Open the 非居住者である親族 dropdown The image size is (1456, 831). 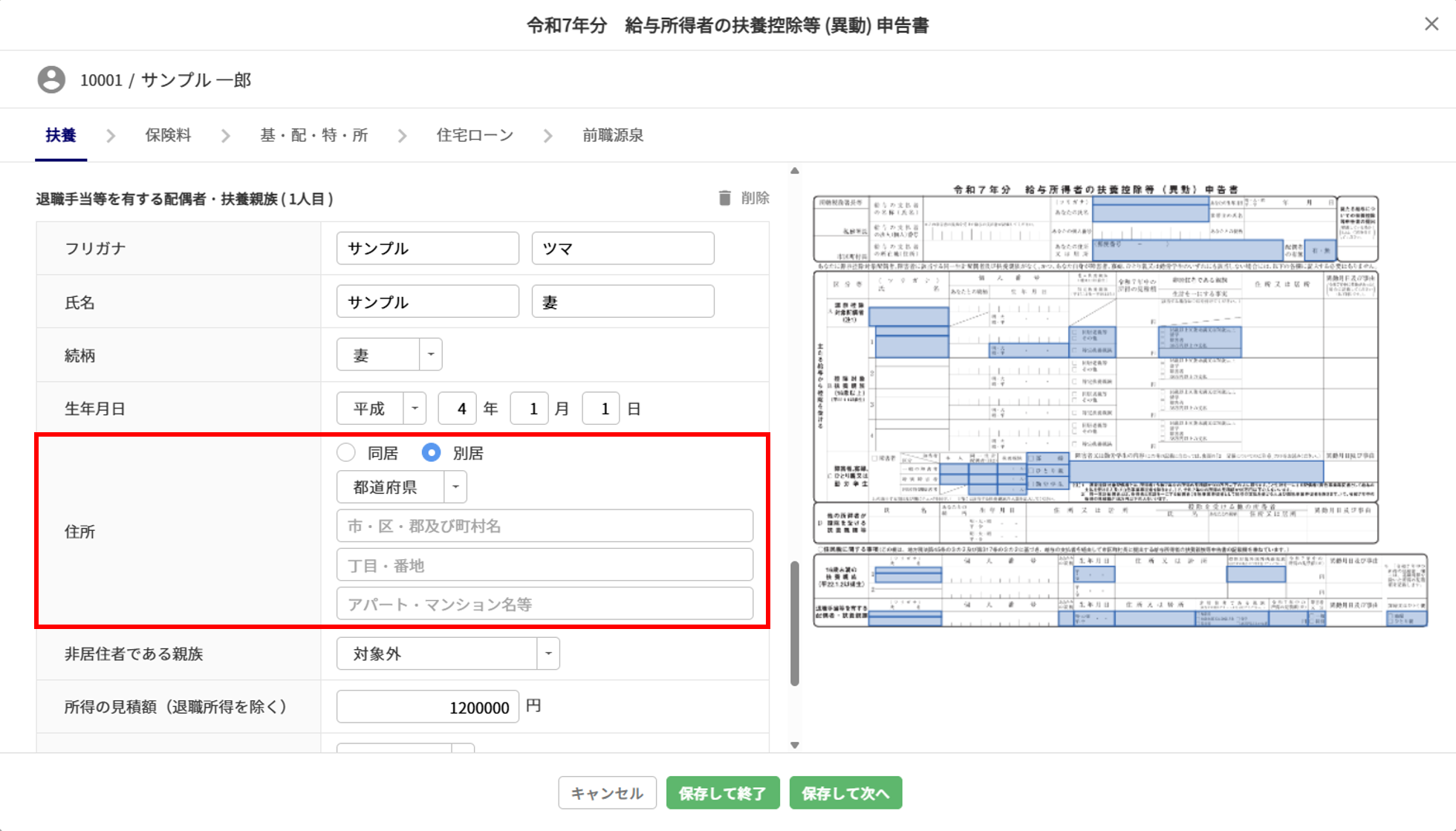tap(547, 654)
